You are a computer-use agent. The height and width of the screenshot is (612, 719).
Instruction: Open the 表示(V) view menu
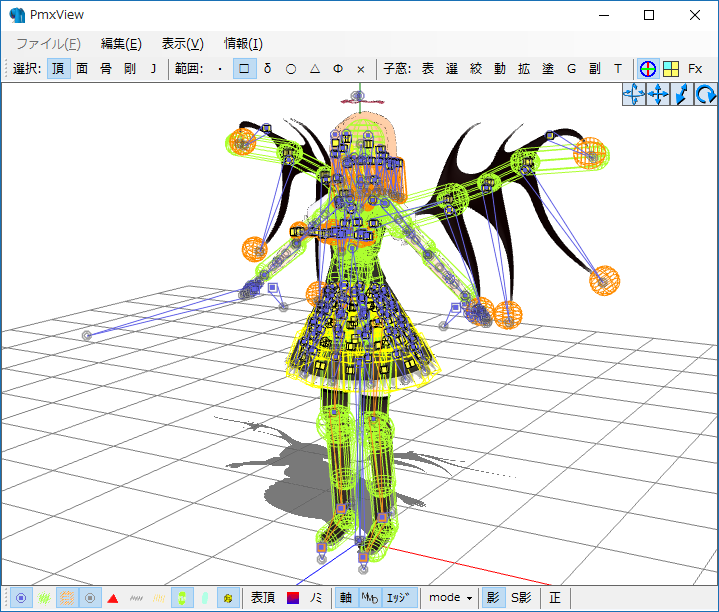coord(182,43)
